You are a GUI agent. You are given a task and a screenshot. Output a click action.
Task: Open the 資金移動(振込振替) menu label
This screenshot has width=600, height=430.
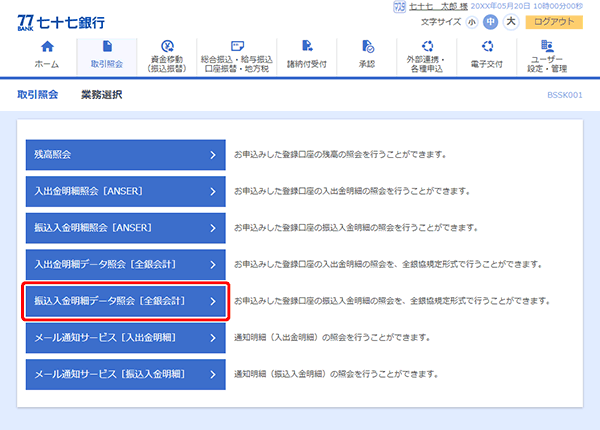click(x=167, y=64)
